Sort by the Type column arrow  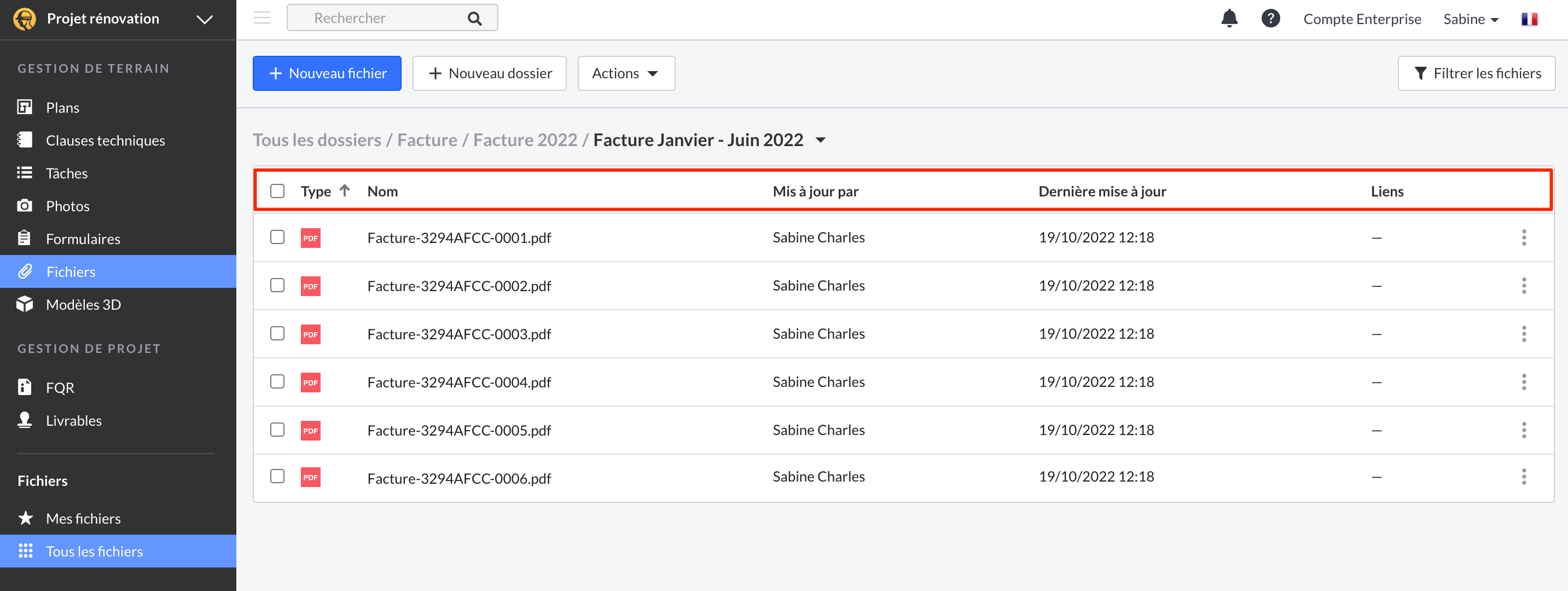point(345,190)
